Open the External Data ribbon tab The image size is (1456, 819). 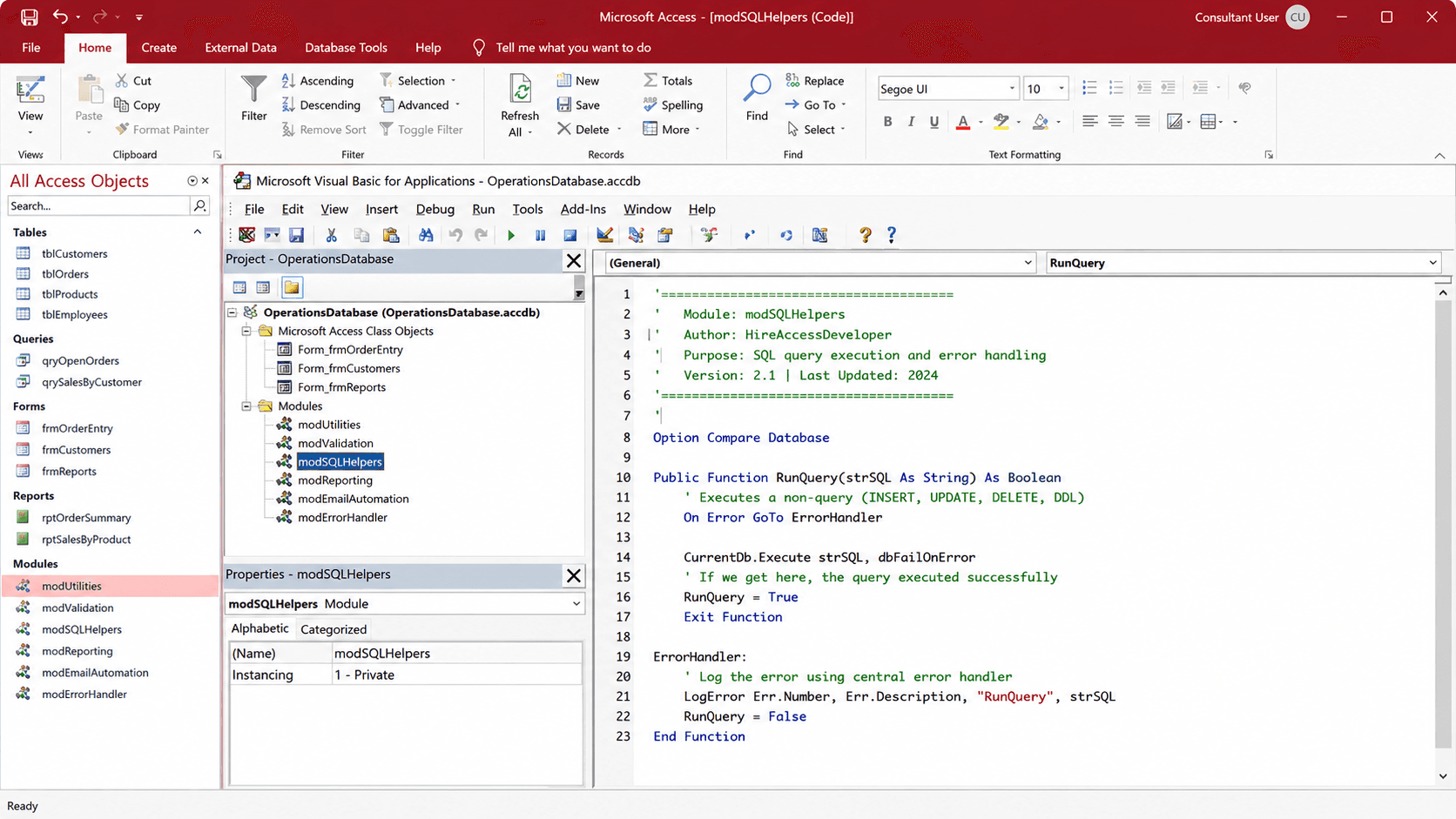coord(241,48)
